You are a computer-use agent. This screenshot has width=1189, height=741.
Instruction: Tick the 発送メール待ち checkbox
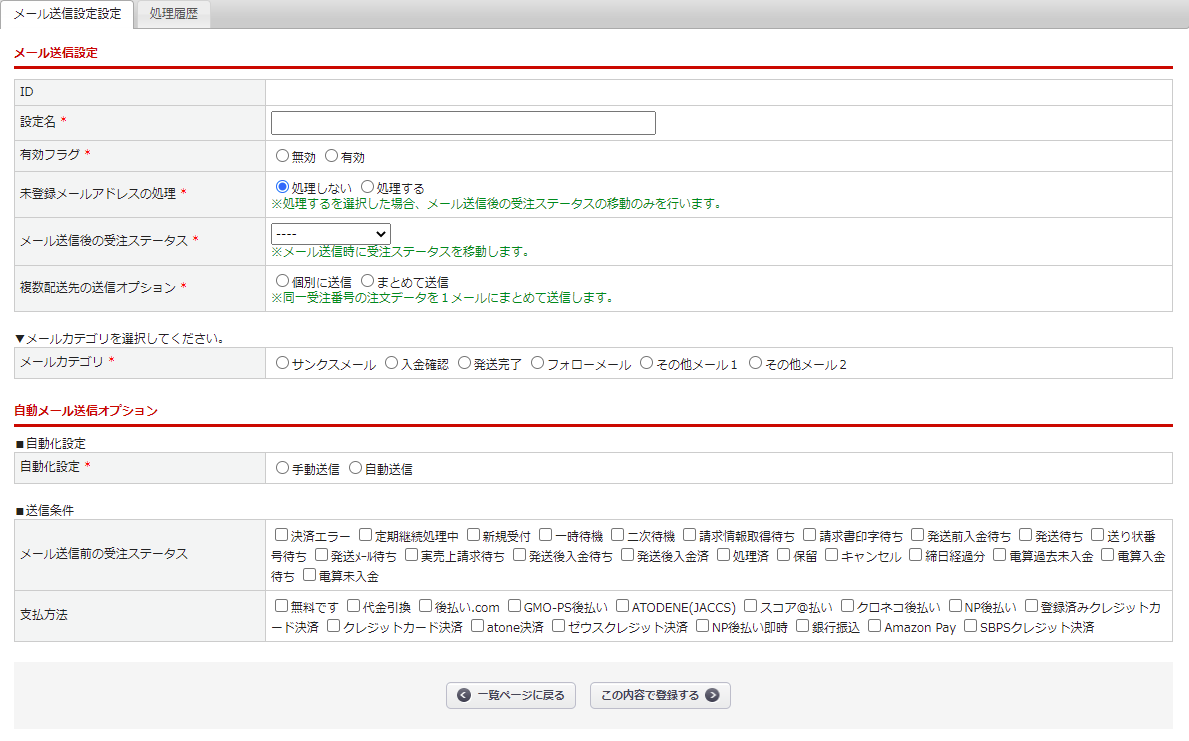pyautogui.click(x=322, y=554)
